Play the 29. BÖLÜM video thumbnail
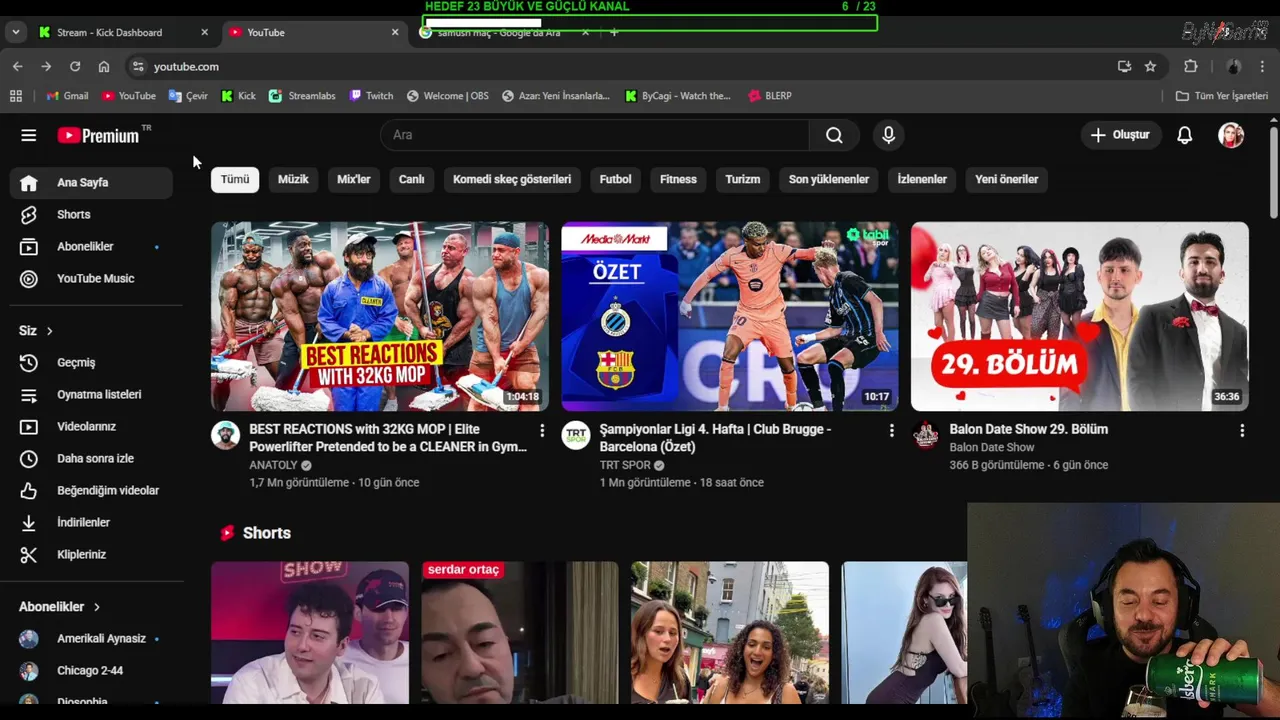1280x720 pixels. [x=1080, y=316]
